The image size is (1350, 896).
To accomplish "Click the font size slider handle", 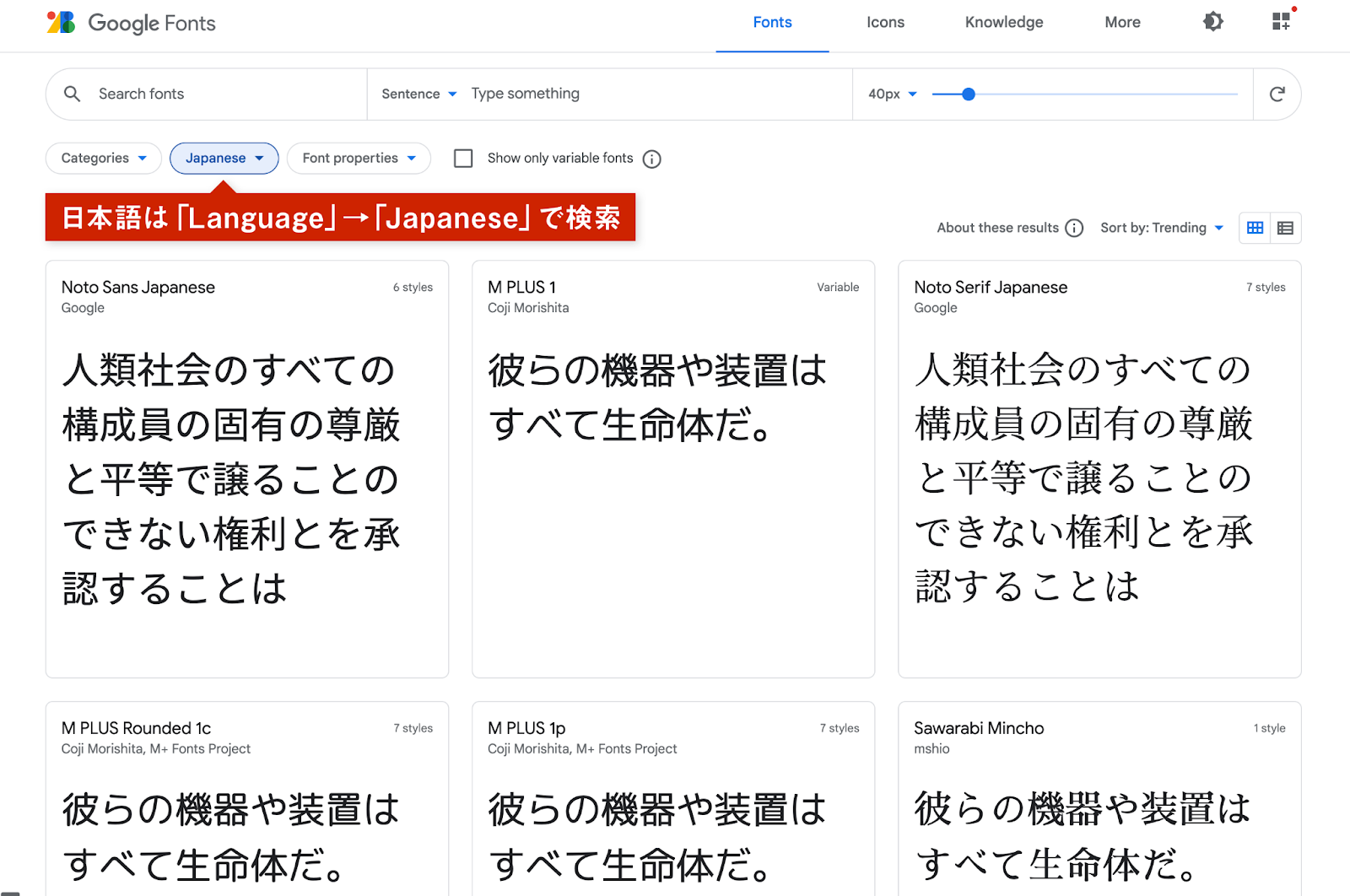I will point(969,94).
